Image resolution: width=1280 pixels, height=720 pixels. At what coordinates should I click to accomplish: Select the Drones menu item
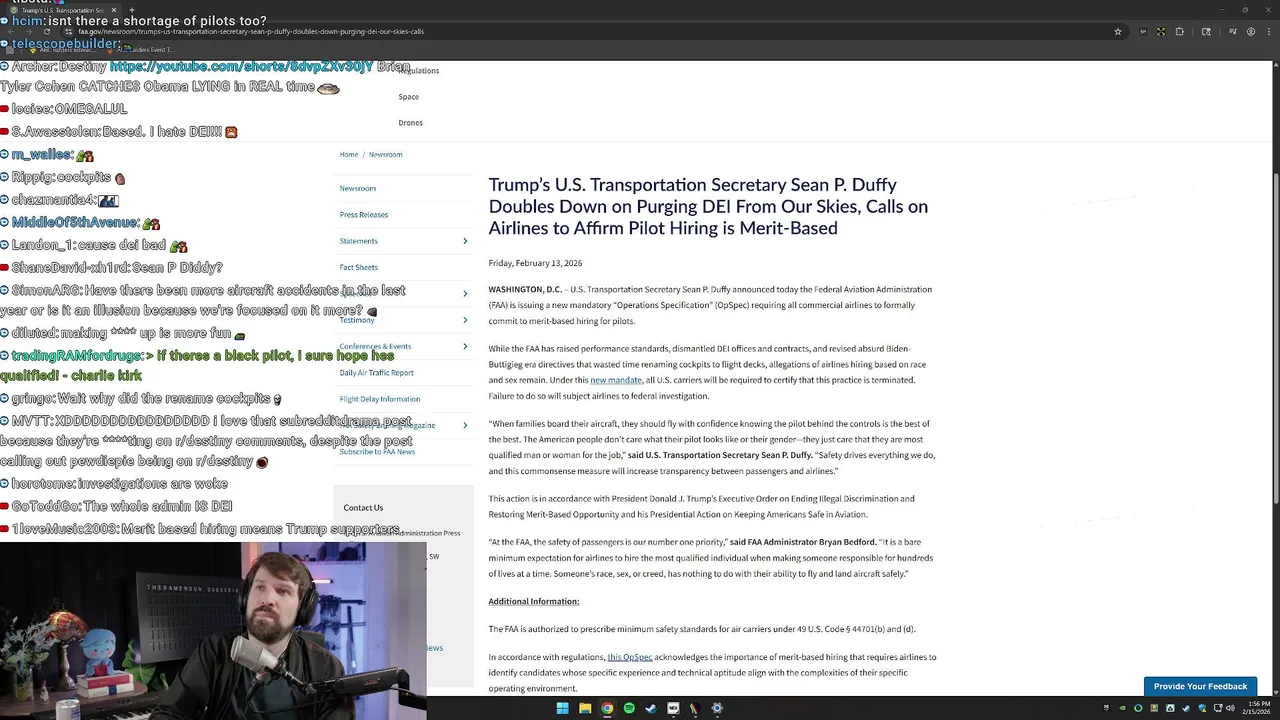(x=411, y=123)
